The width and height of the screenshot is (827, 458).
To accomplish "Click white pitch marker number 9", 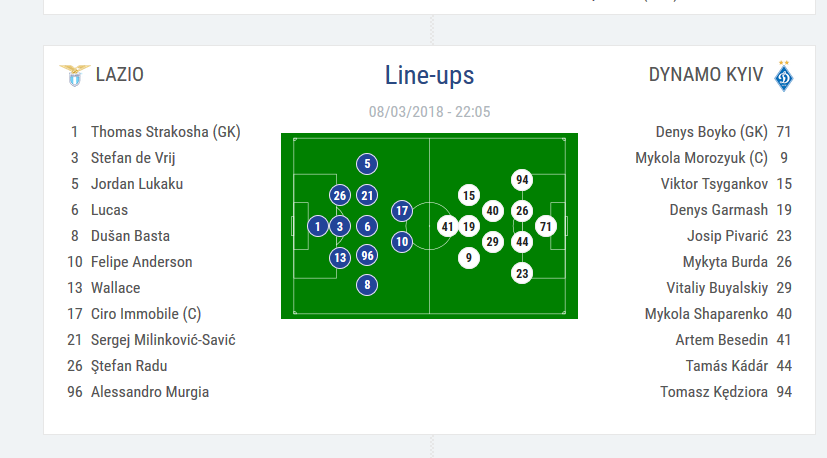I will pos(469,258).
